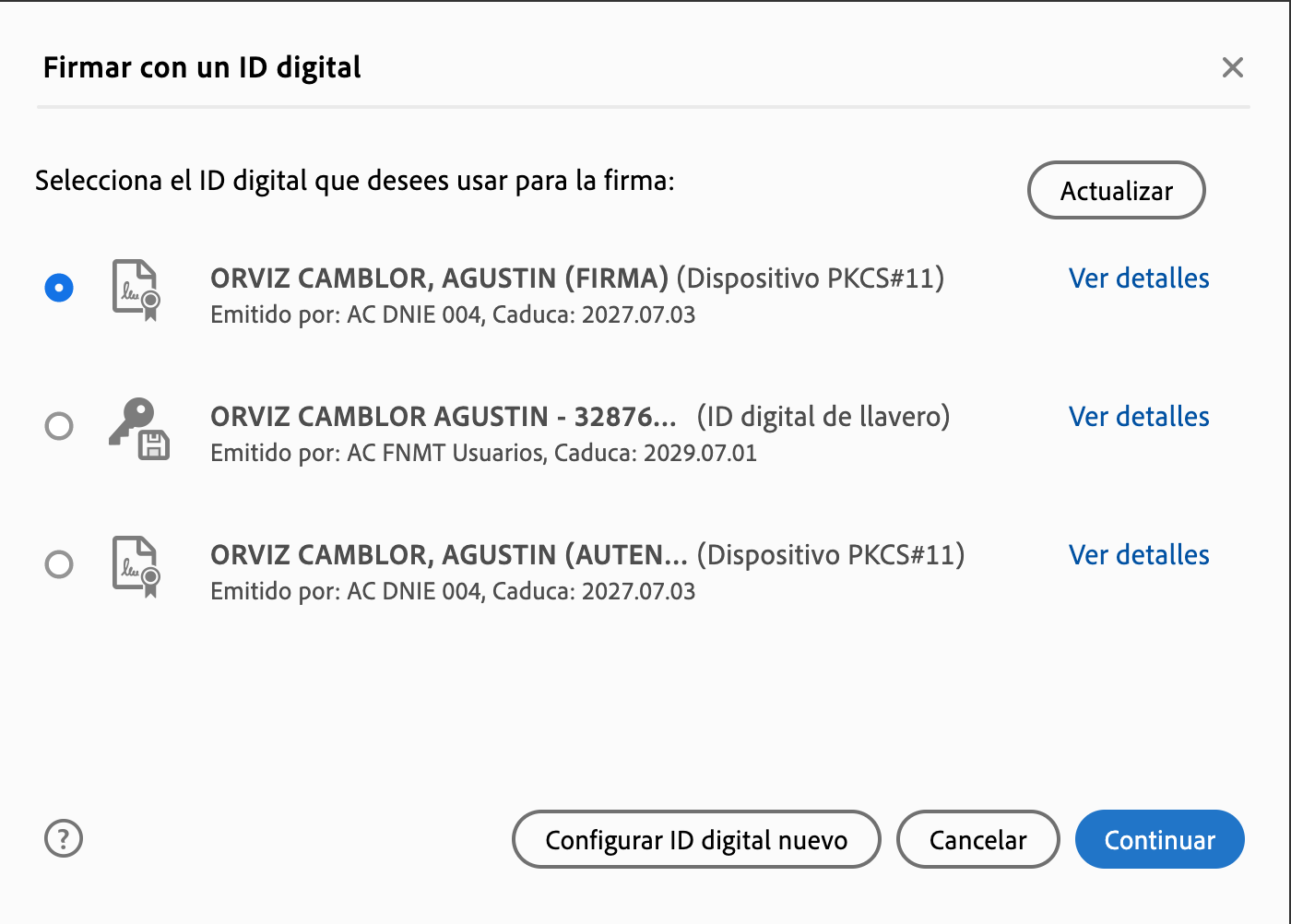The height and width of the screenshot is (924, 1291).
Task: Click the key and disk icon for the llavero ID
Action: (x=139, y=428)
